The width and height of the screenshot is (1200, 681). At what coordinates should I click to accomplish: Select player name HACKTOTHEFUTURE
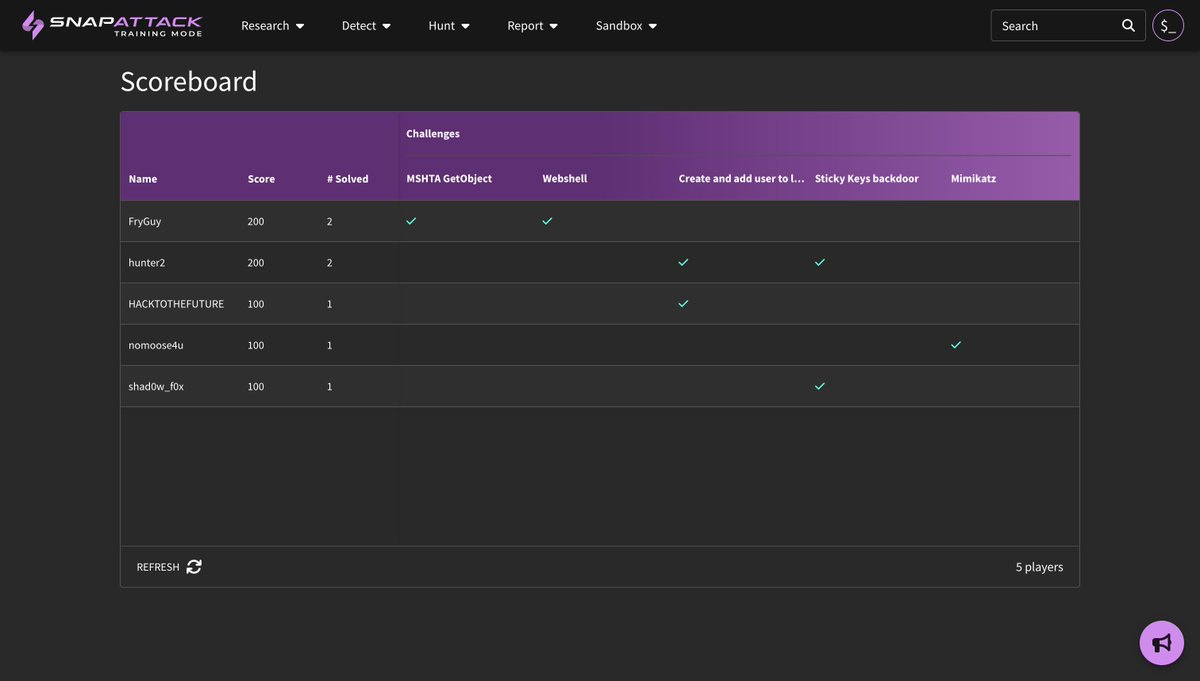(x=176, y=304)
